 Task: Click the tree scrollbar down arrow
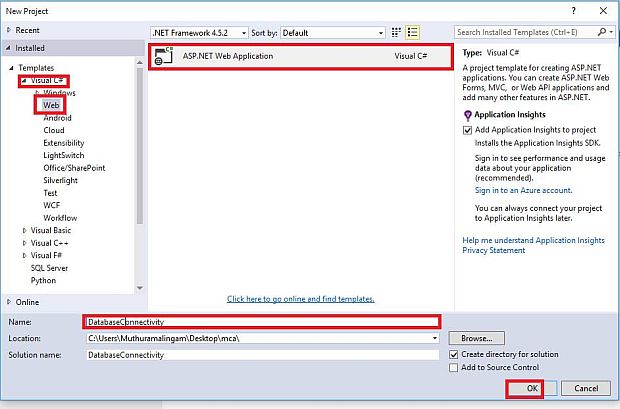[x=140, y=288]
